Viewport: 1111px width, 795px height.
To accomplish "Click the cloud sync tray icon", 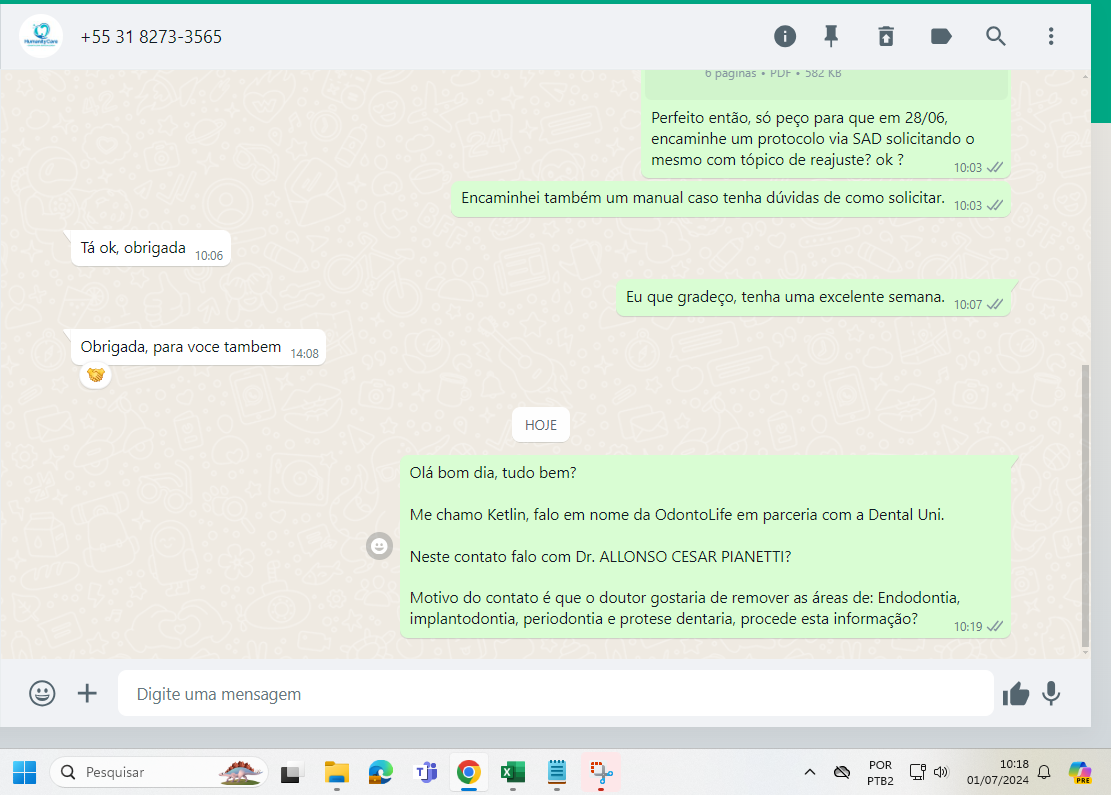I will click(x=842, y=772).
